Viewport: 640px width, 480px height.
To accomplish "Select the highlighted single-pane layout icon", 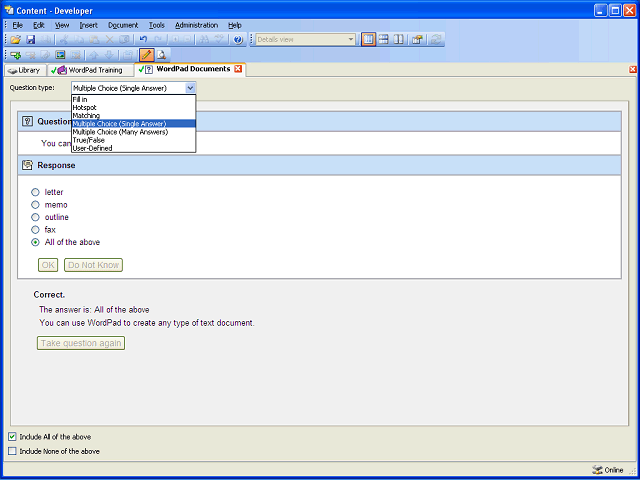I will [368, 40].
